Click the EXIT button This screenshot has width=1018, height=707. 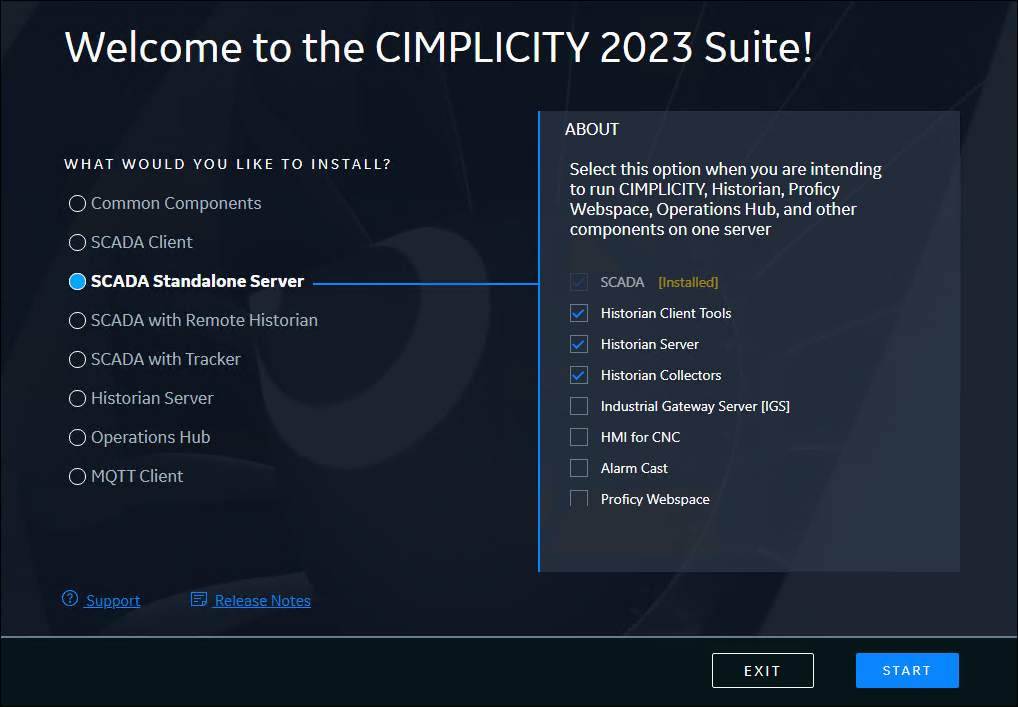(x=762, y=670)
